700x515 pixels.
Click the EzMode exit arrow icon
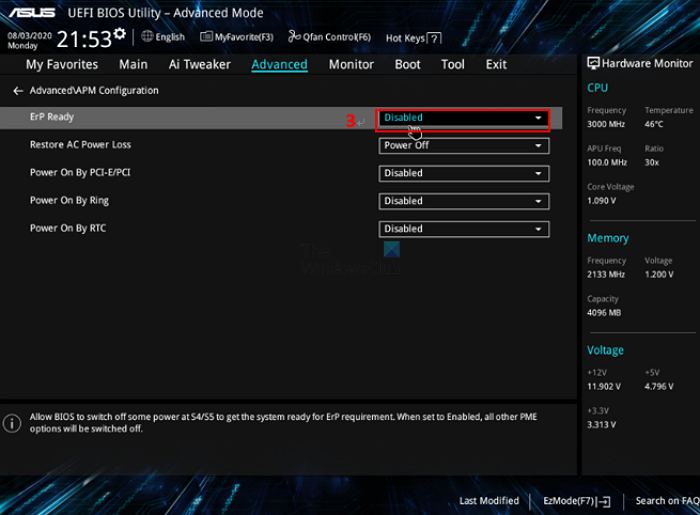(604, 502)
